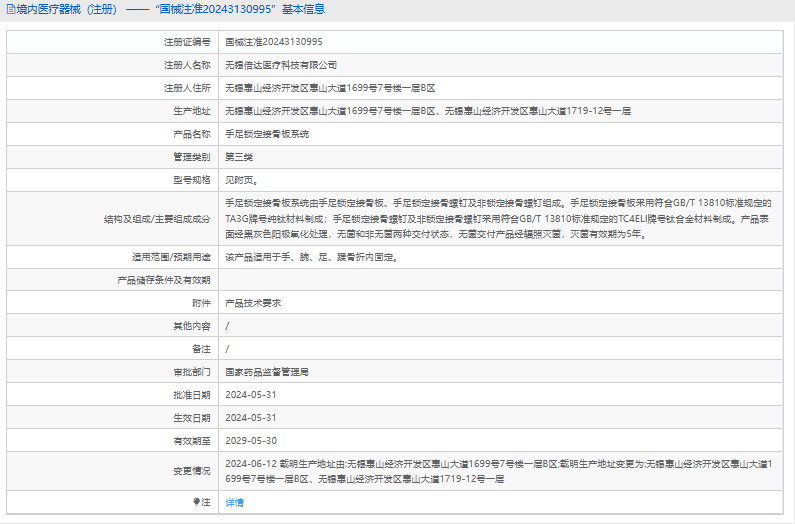Click the 附件 label
This screenshot has width=795, height=524.
[201, 303]
